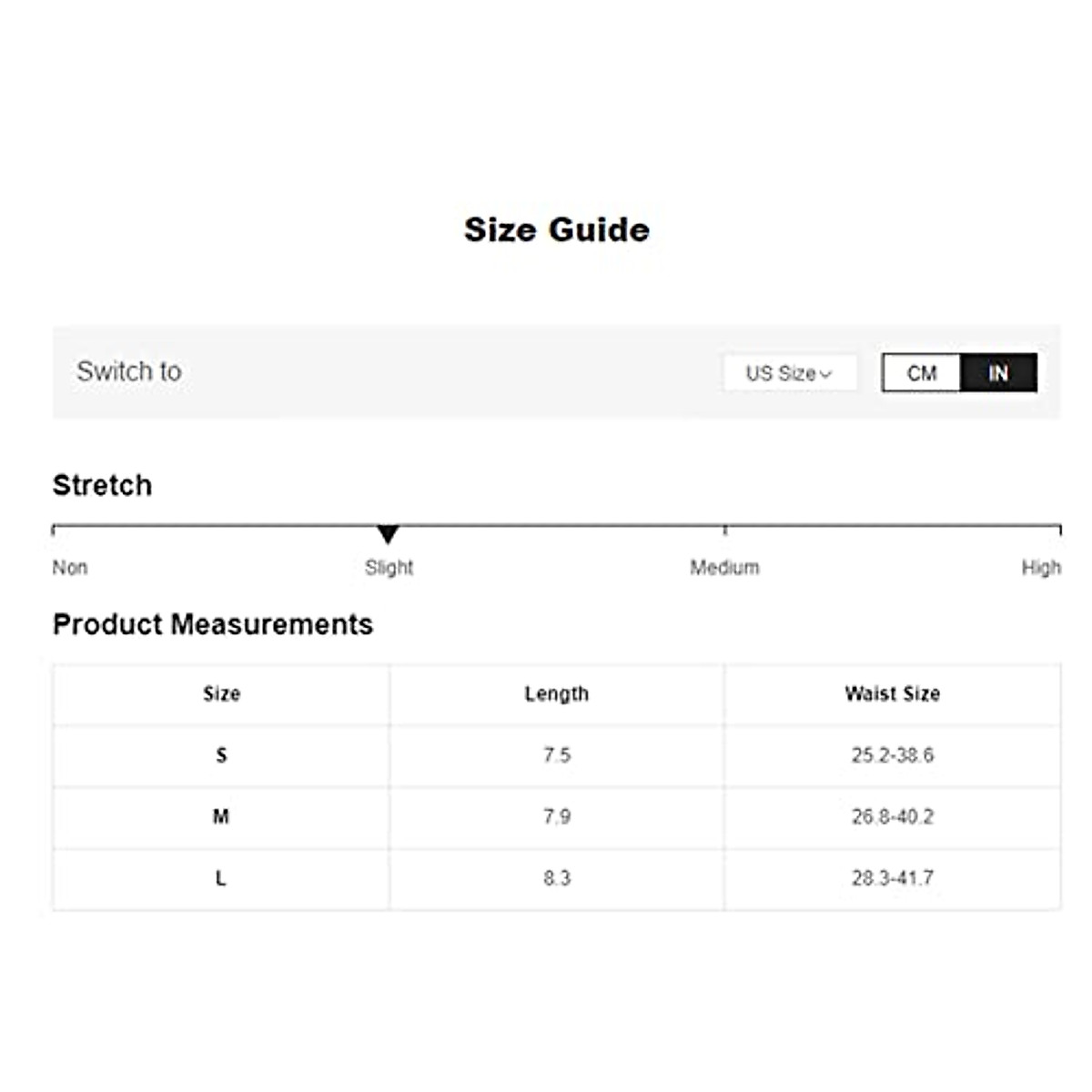Click the Size Guide title
This screenshot has width=1092, height=1092.
click(556, 230)
